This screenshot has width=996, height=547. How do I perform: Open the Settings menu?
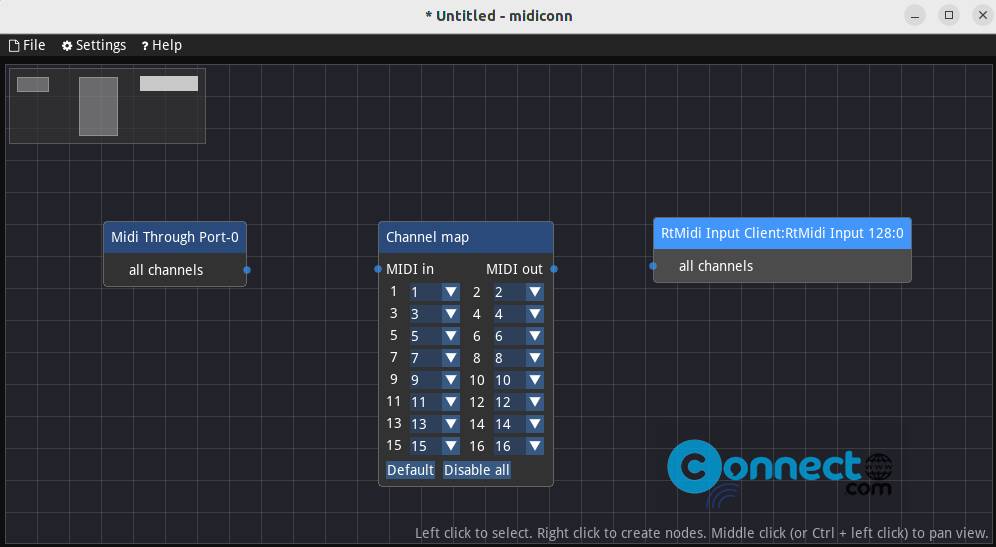(x=94, y=45)
